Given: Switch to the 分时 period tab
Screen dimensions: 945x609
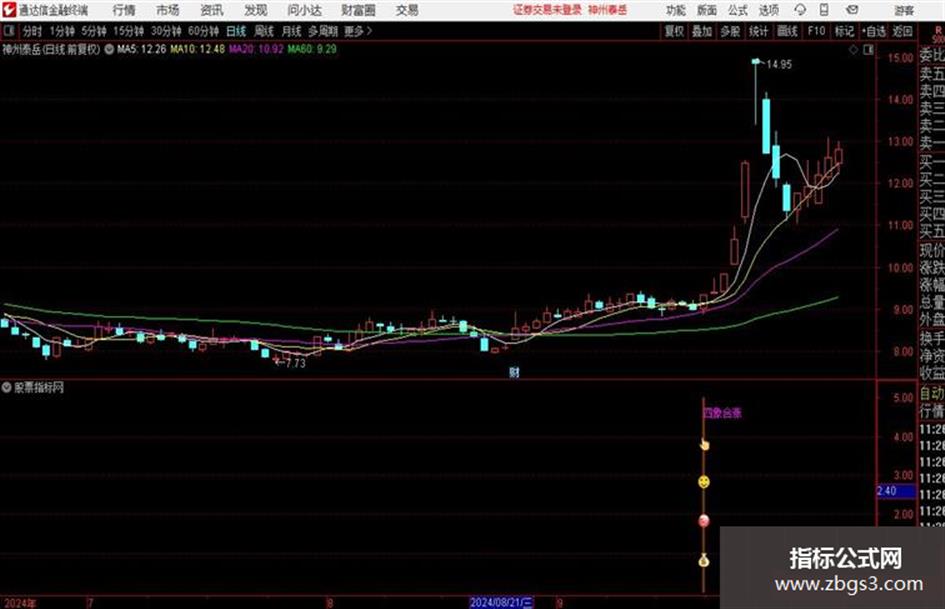Looking at the screenshot, I should tap(33, 31).
